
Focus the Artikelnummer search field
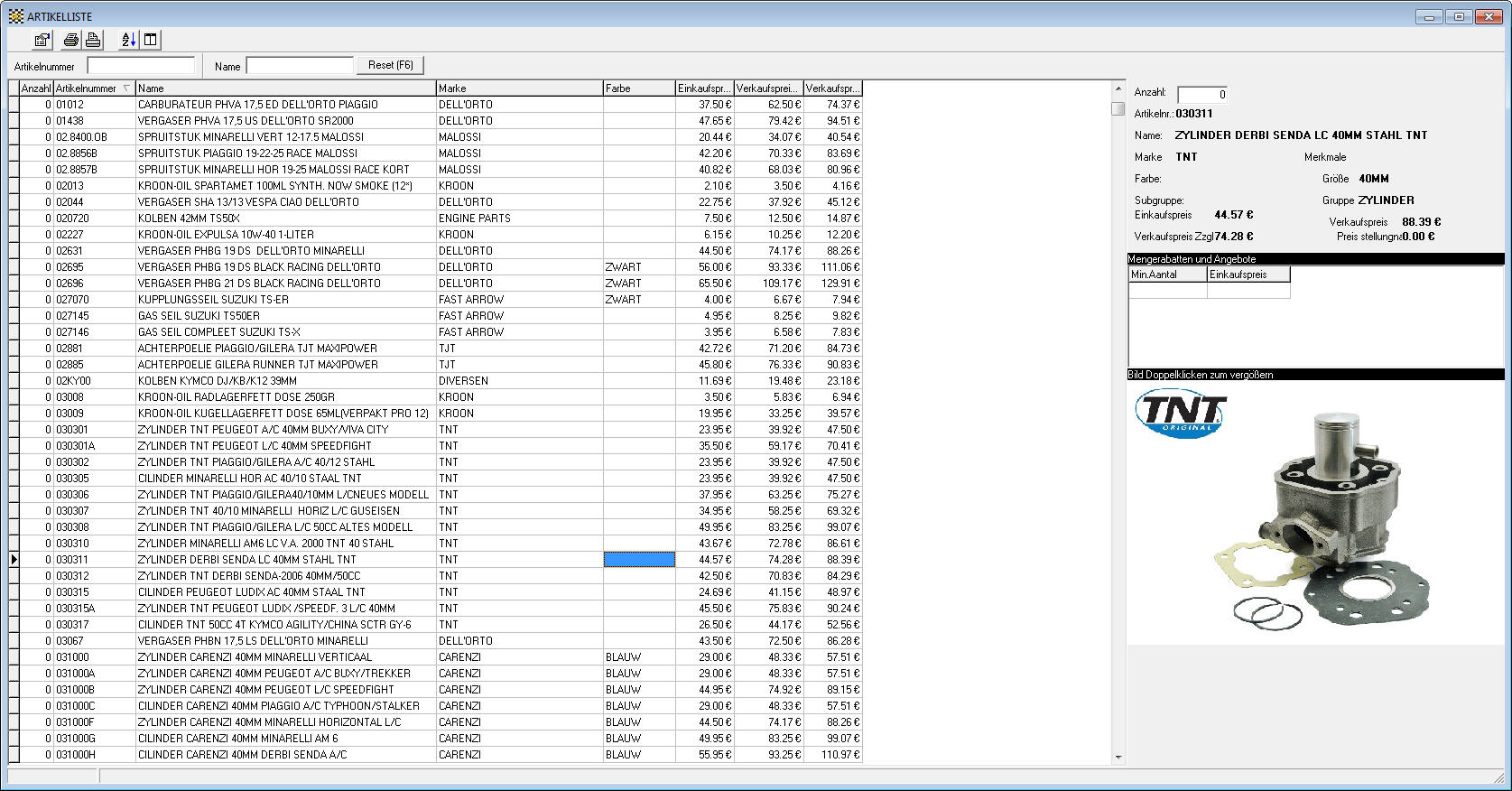tap(141, 65)
